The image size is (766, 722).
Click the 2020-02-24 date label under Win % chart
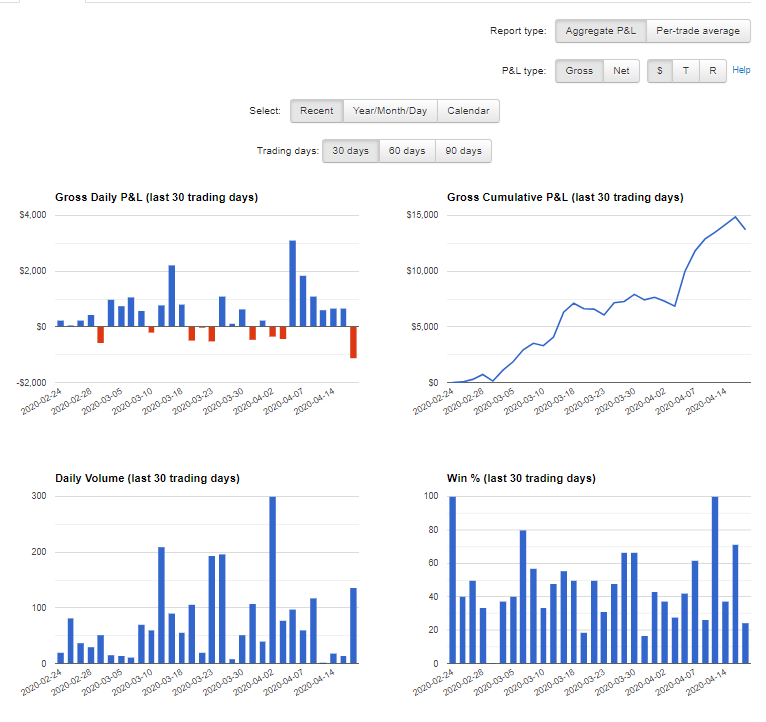pyautogui.click(x=433, y=682)
